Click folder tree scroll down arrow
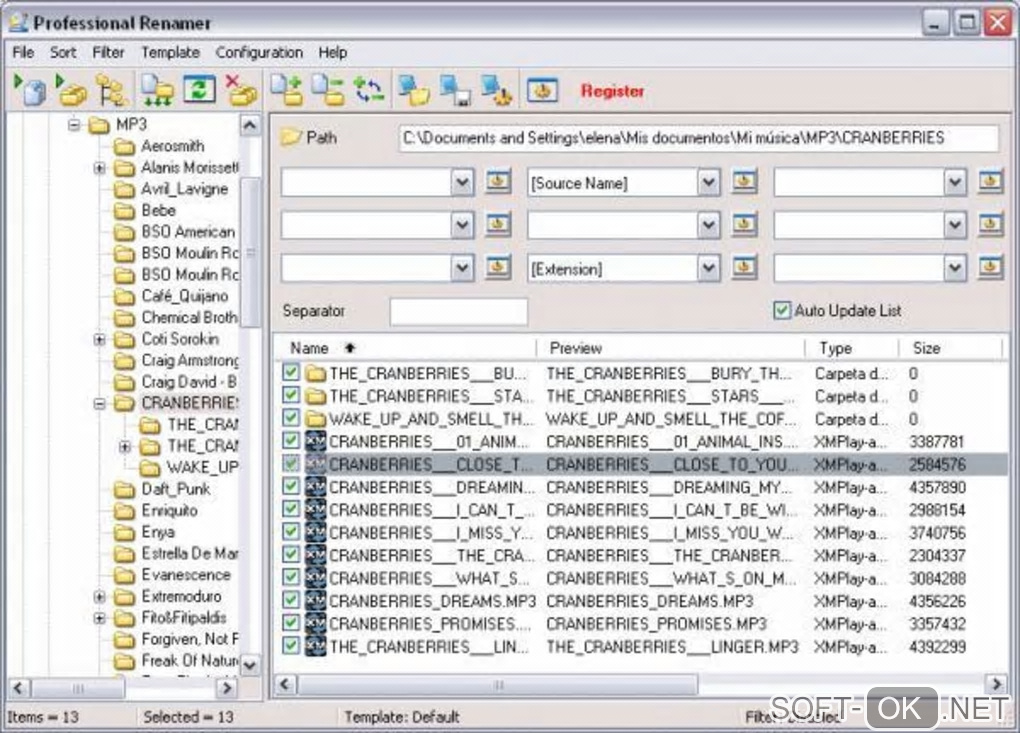This screenshot has height=733, width=1020. pos(250,665)
